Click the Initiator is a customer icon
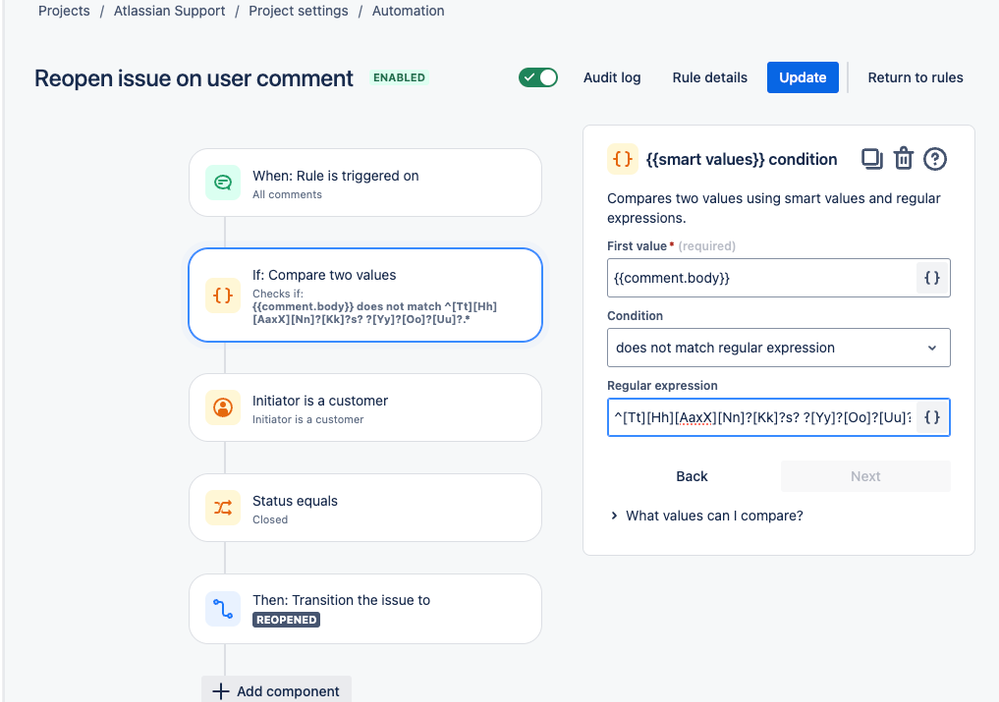Screen dimensions: 999x702 coord(223,408)
